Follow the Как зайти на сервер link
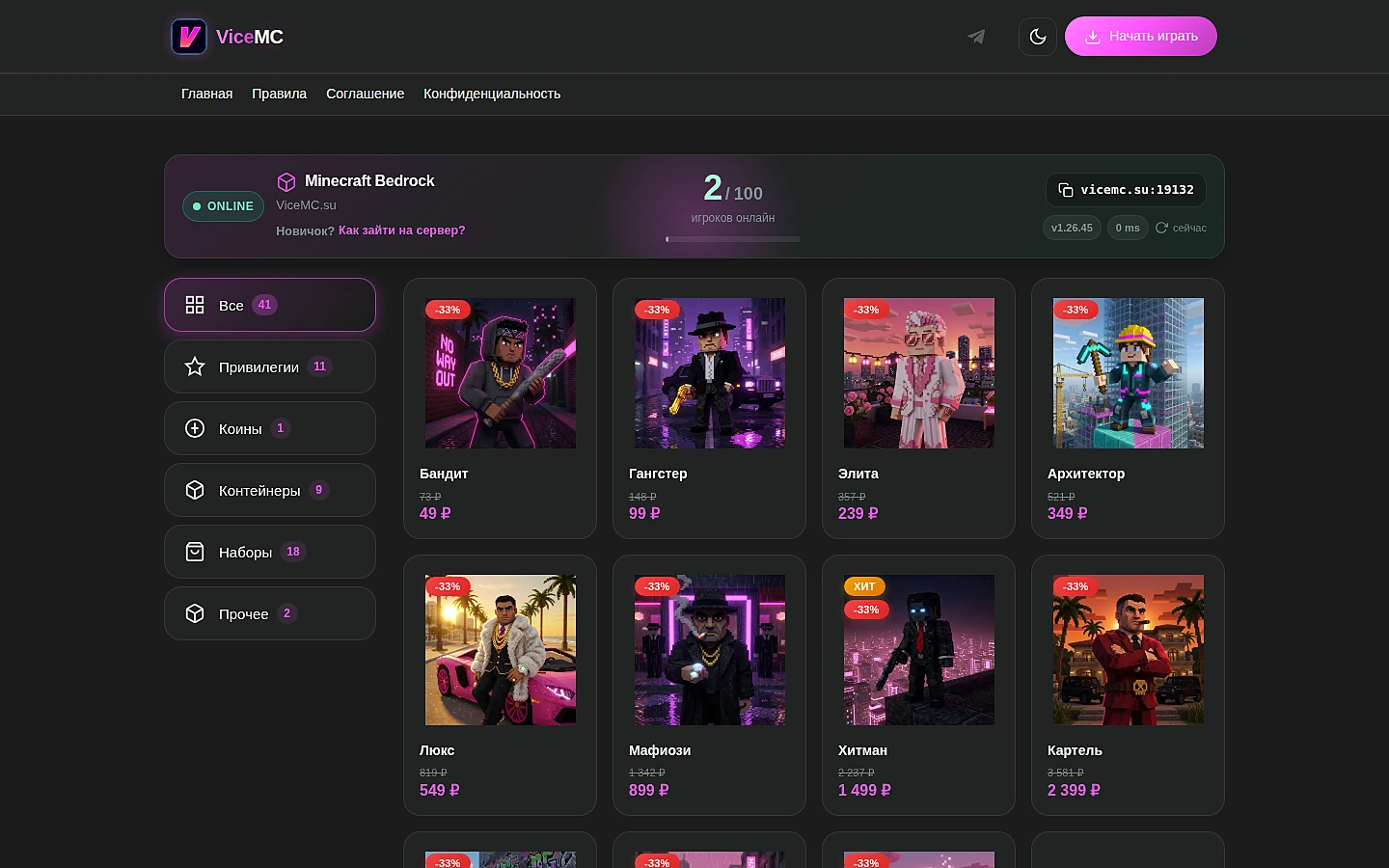Viewport: 1389px width, 868px height. 401,231
